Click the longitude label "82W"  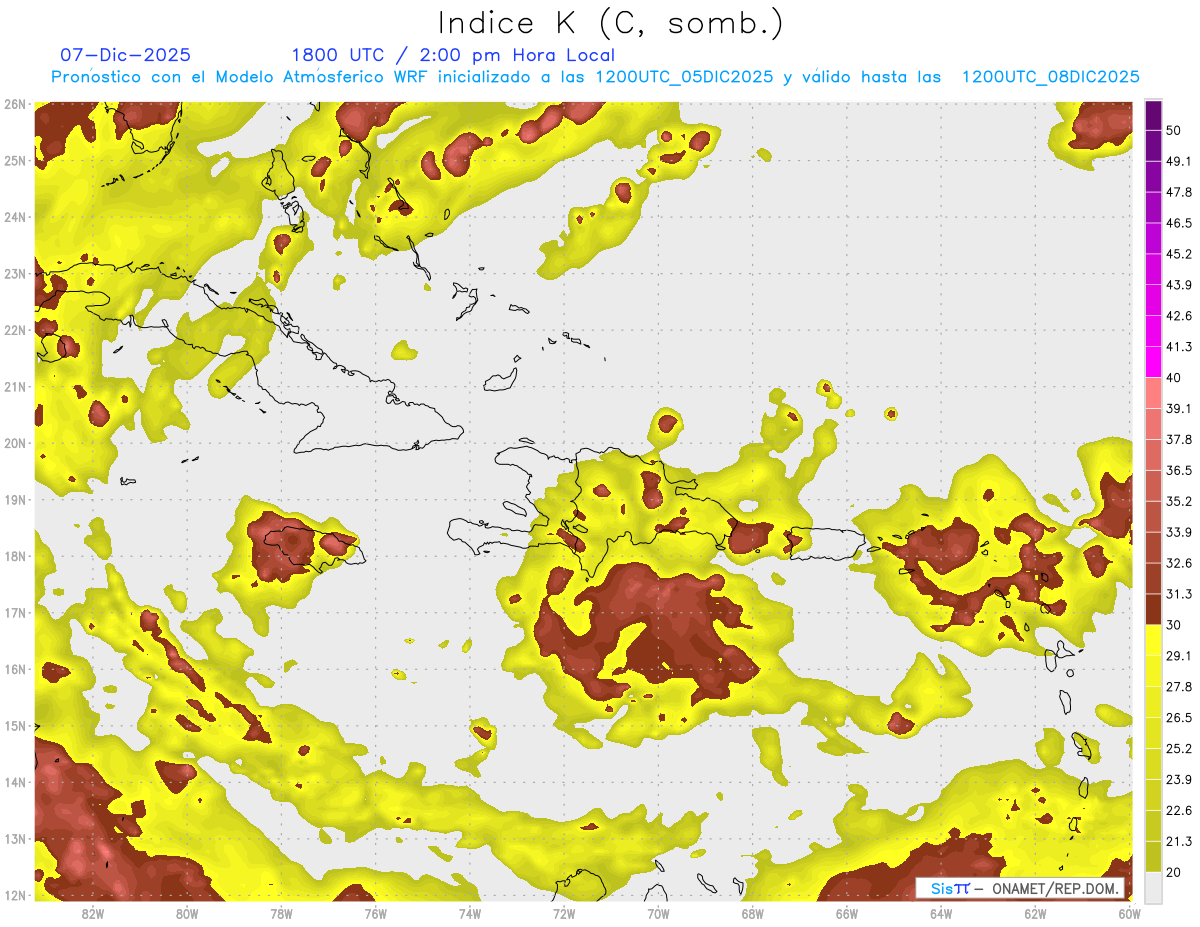93,914
